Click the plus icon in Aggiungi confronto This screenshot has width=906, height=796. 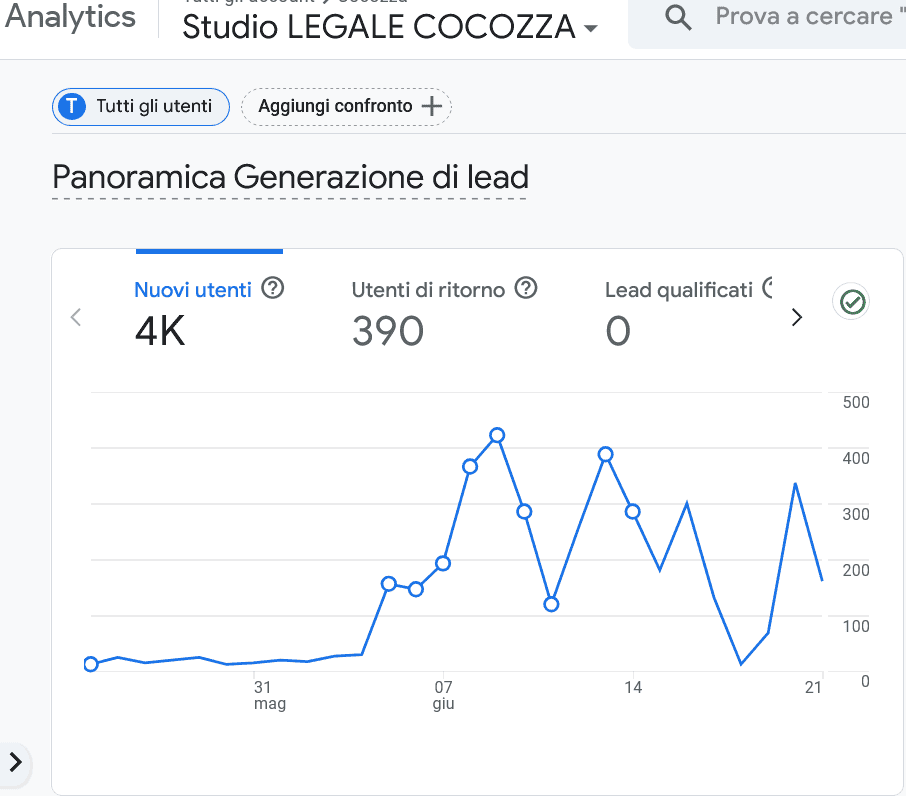tap(432, 106)
